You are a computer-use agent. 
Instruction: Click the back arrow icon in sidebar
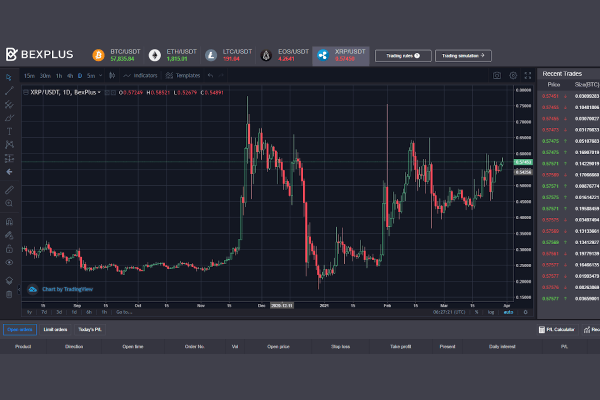[9, 172]
